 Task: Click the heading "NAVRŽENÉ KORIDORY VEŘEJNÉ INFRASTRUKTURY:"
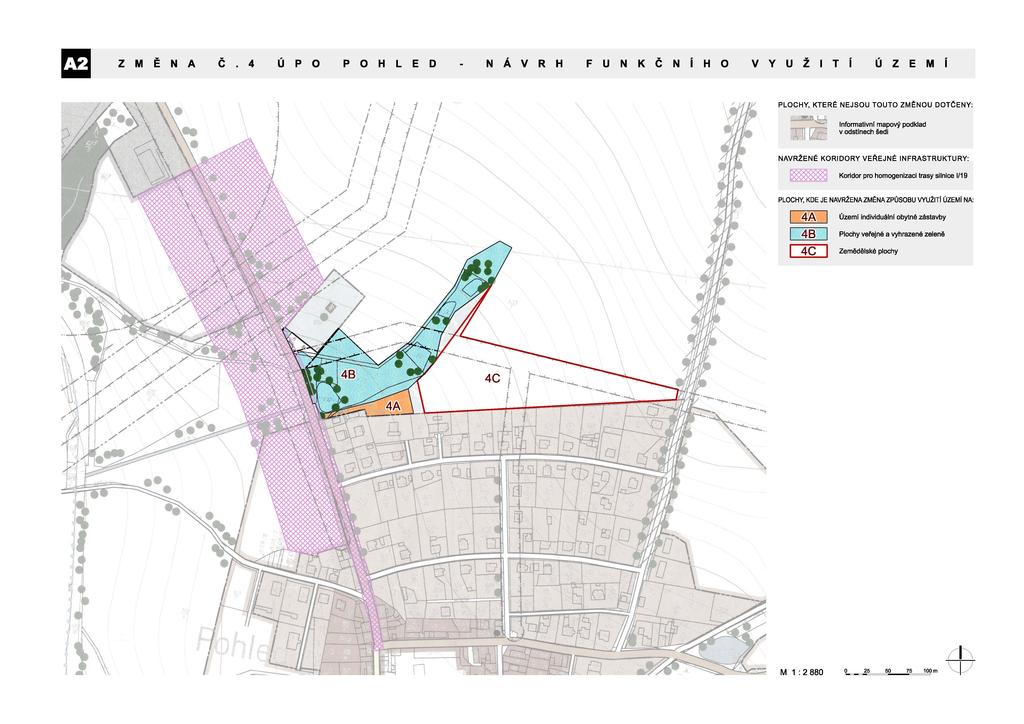click(873, 159)
